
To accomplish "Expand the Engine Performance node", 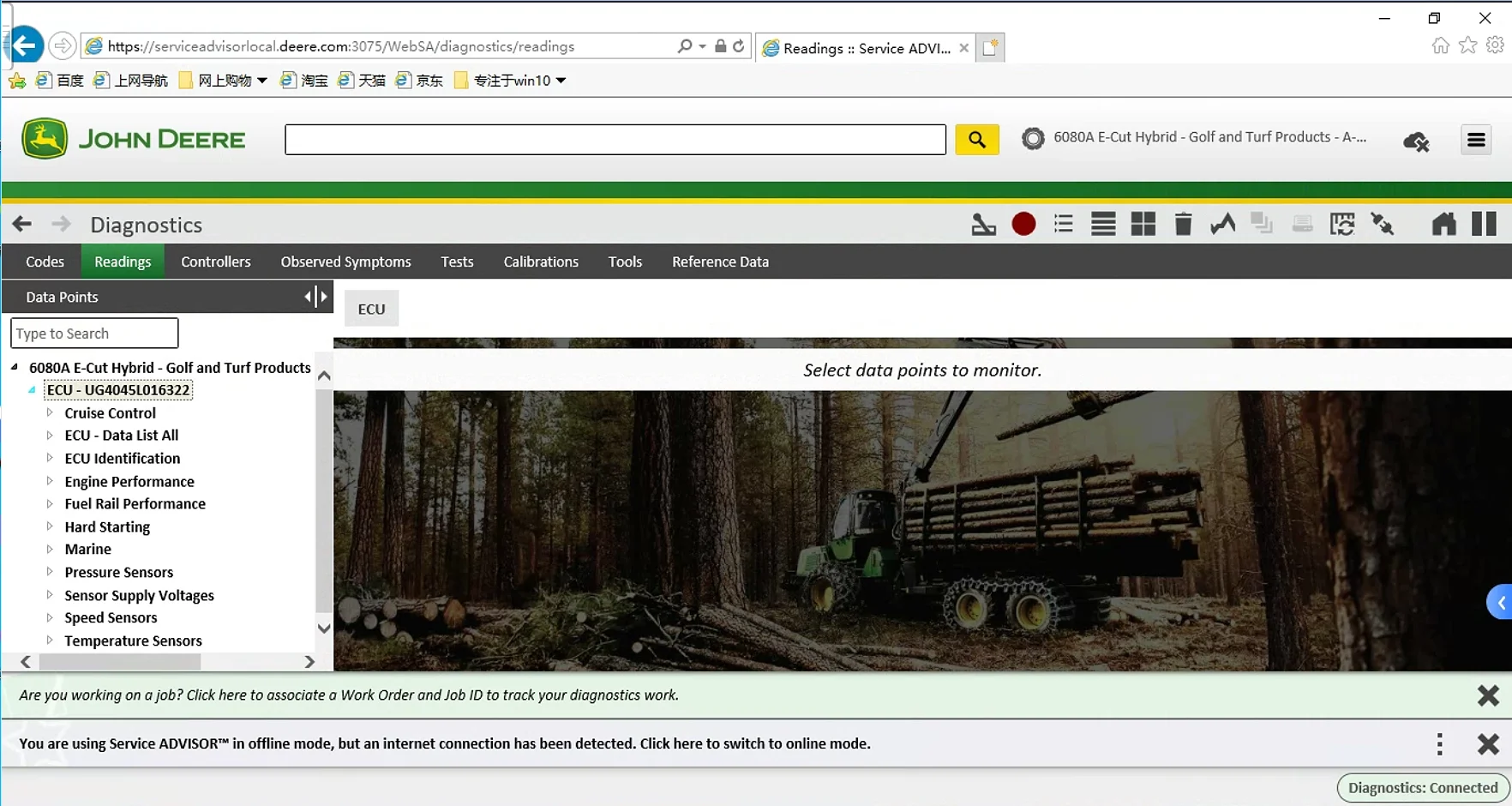I will click(50, 481).
